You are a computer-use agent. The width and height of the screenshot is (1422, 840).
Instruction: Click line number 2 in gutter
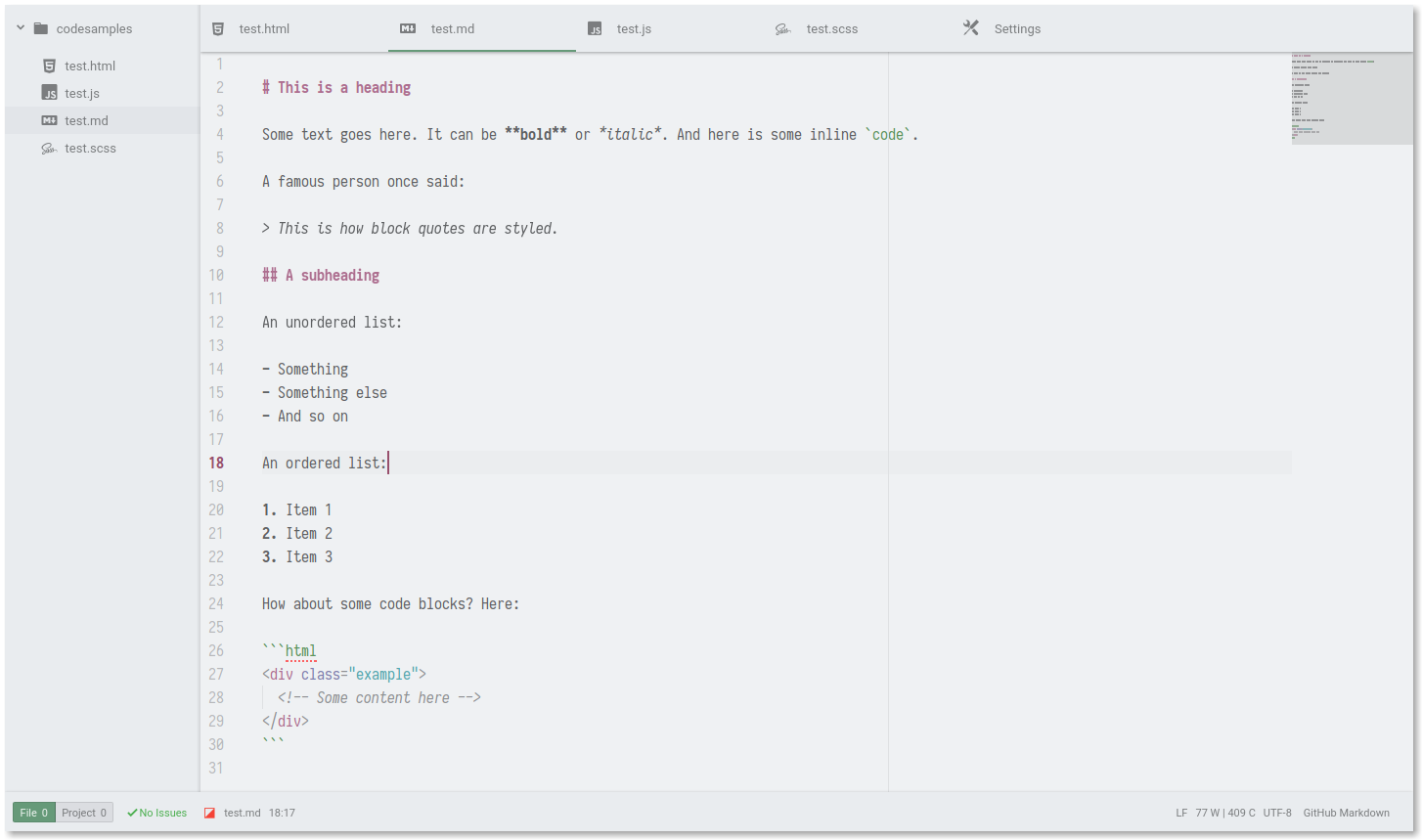pos(220,88)
